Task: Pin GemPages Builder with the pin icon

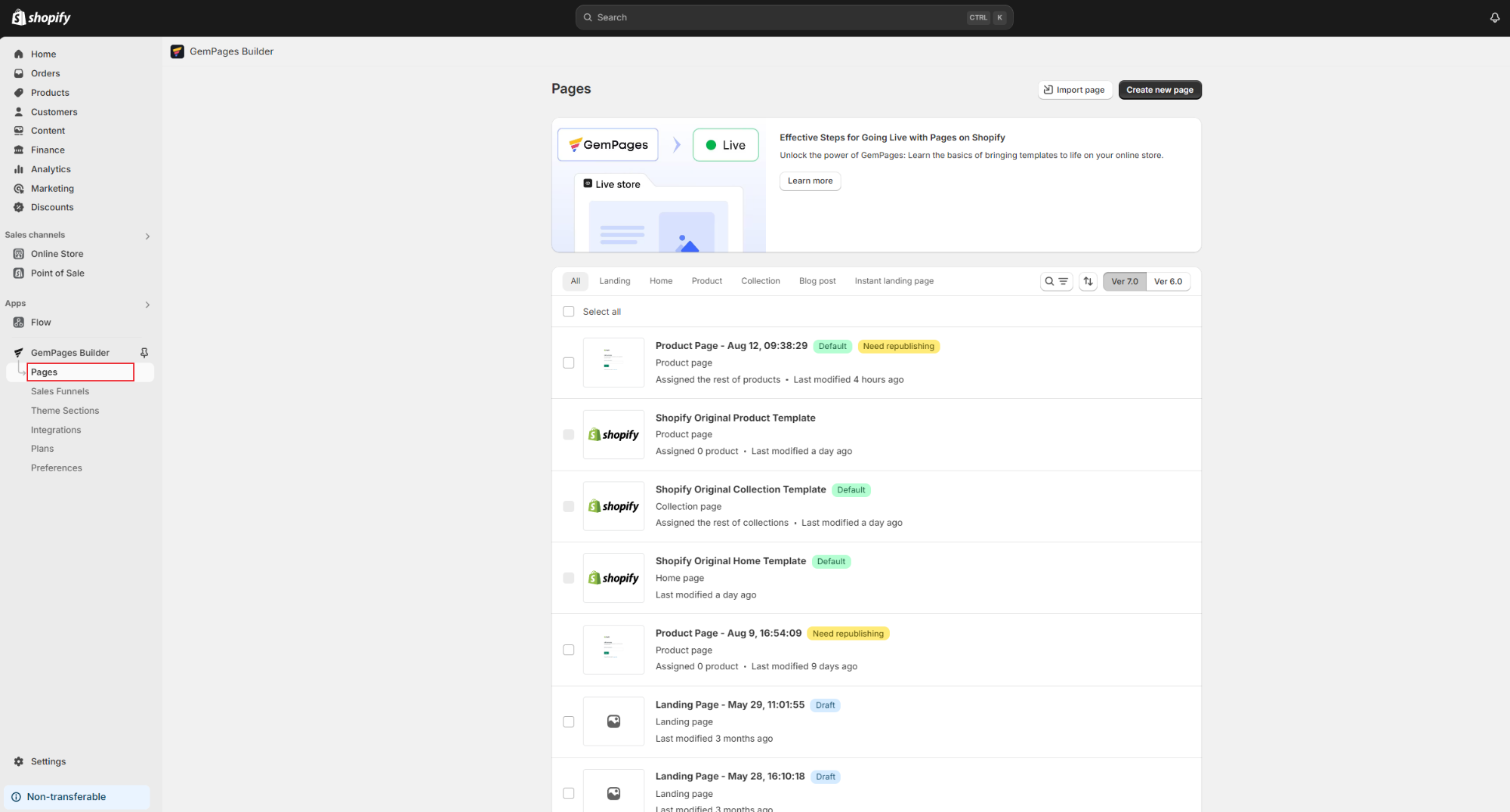Action: pos(144,353)
